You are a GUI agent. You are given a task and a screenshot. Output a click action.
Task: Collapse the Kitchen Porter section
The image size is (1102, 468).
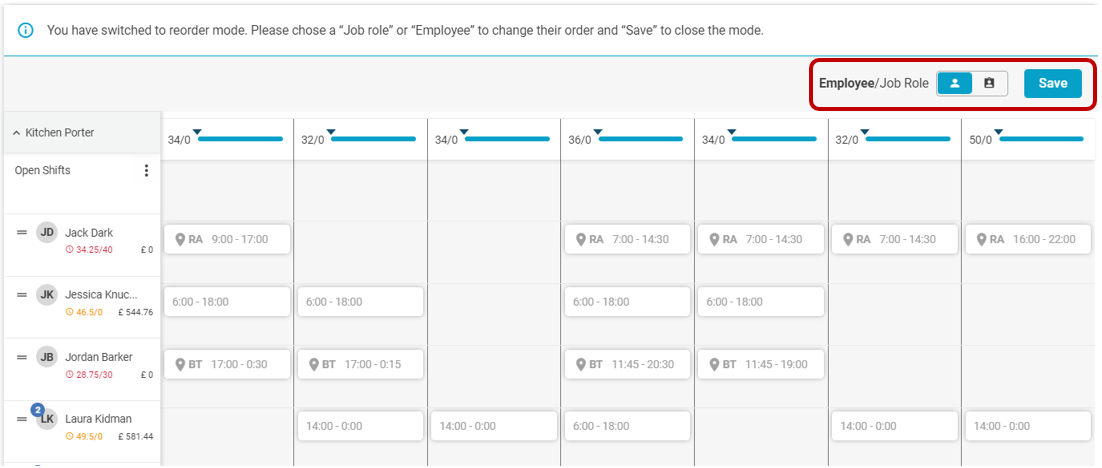pyautogui.click(x=17, y=133)
